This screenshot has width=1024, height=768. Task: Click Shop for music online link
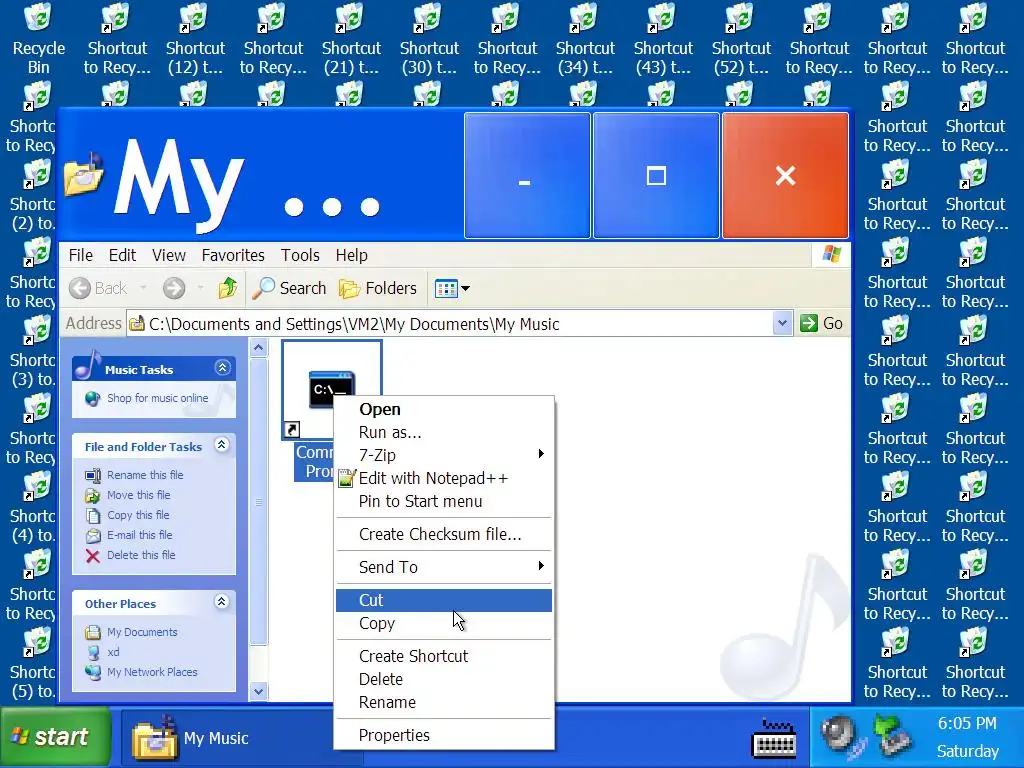pos(157,398)
